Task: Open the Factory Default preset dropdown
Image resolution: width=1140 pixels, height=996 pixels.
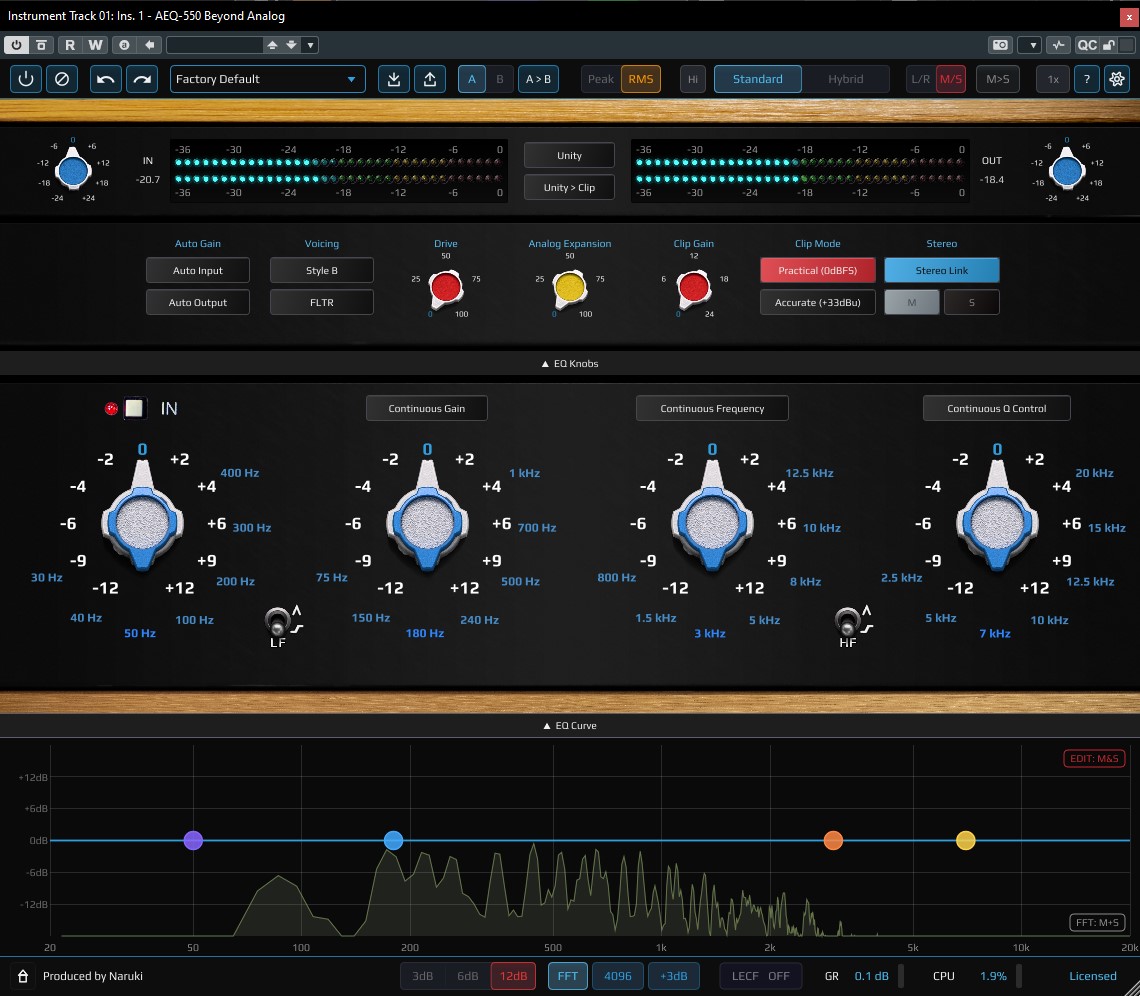Action: [268, 79]
